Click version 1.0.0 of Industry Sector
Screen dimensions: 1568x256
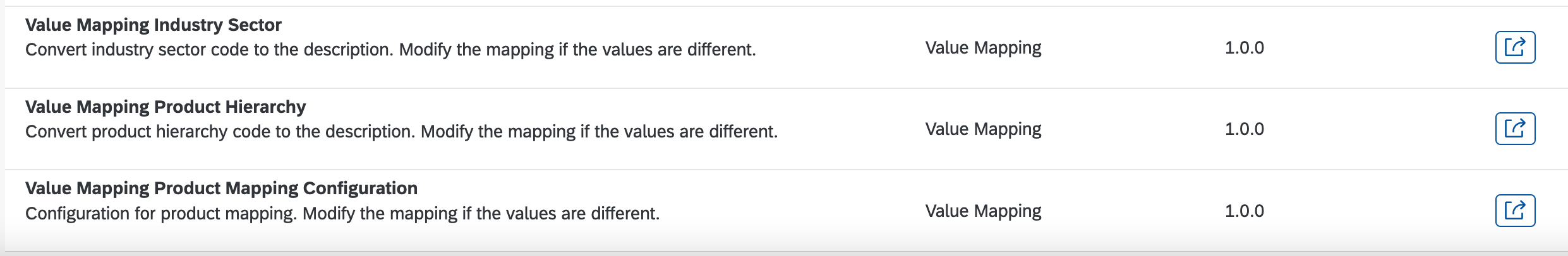click(1244, 48)
